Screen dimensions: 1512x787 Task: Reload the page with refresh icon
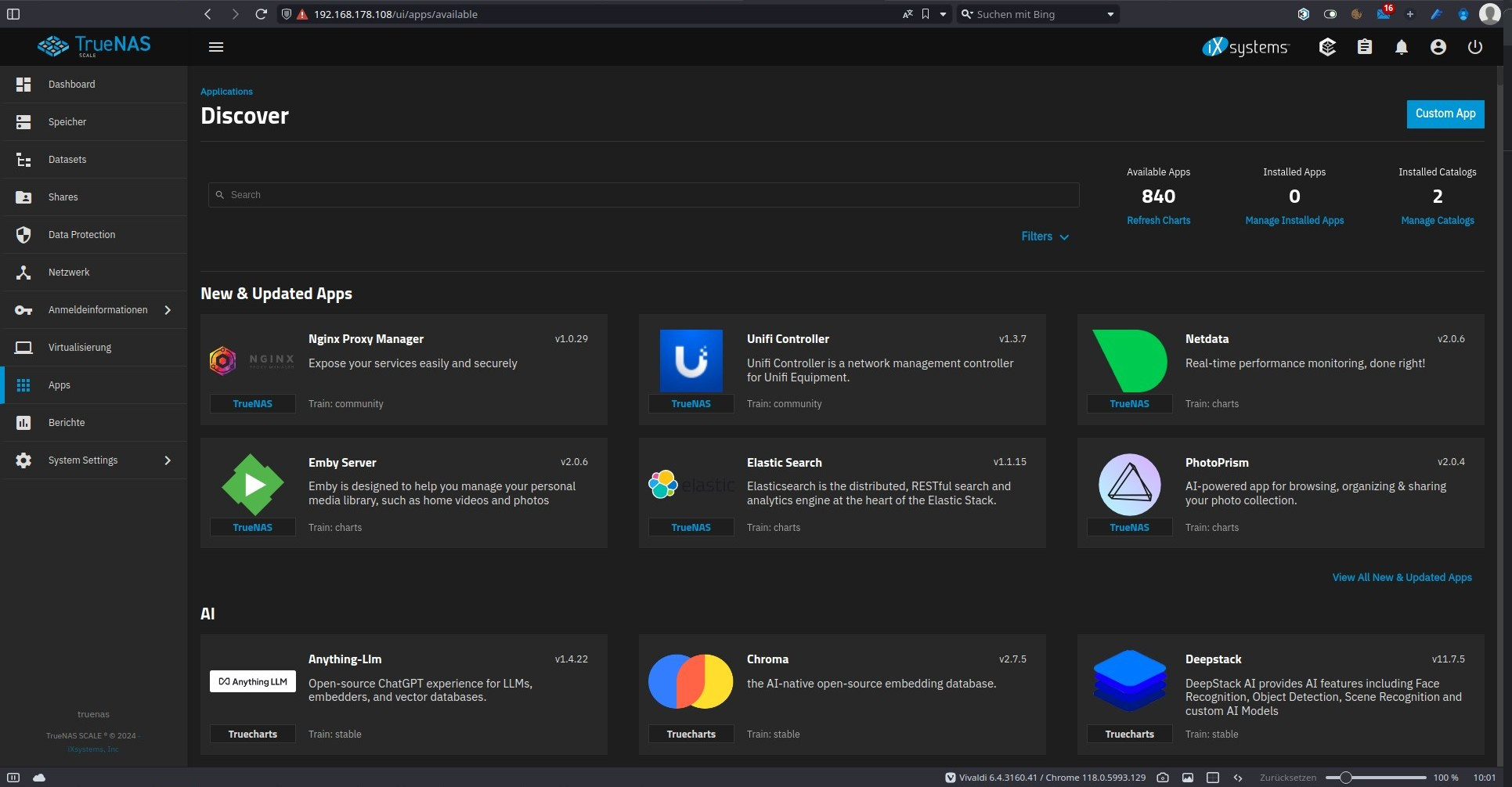click(261, 14)
